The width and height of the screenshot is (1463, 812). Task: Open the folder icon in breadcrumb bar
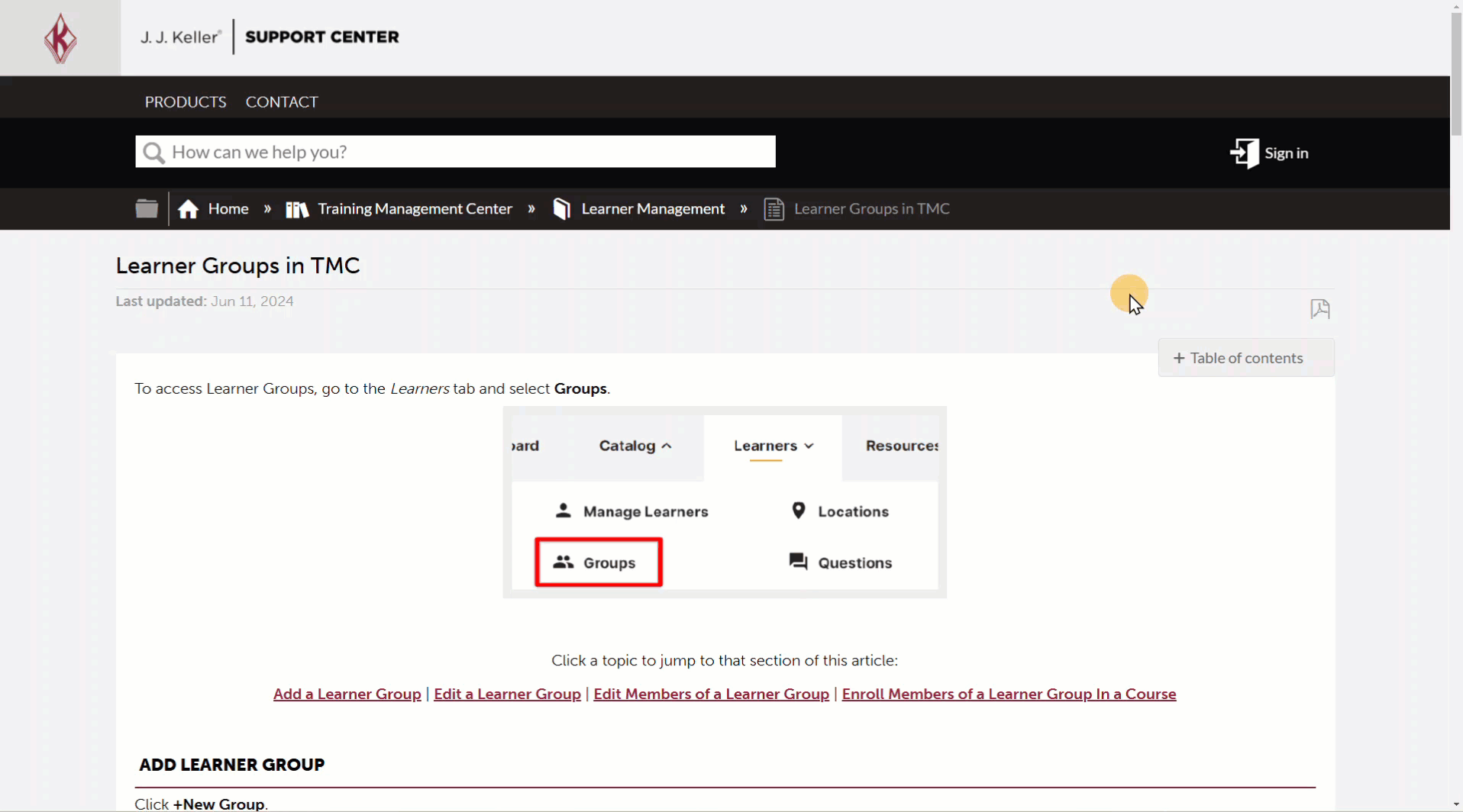coord(147,208)
